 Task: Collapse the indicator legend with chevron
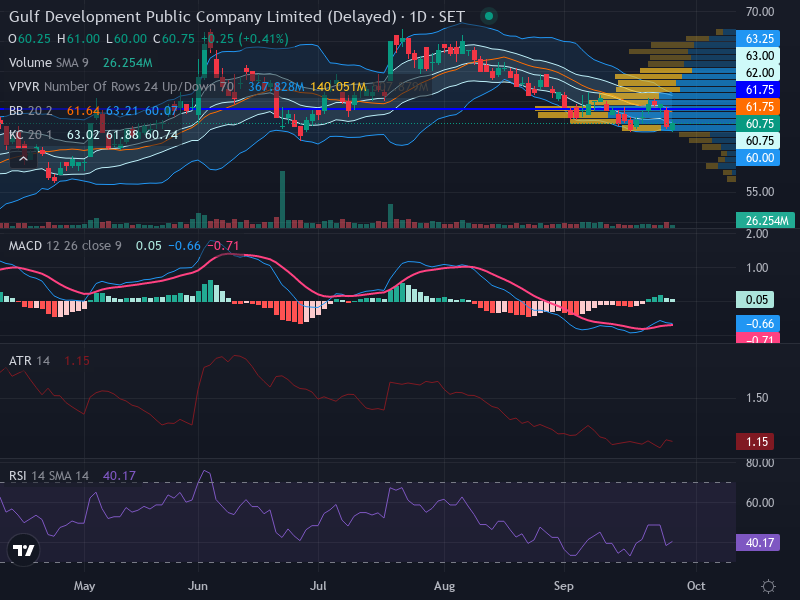23,159
